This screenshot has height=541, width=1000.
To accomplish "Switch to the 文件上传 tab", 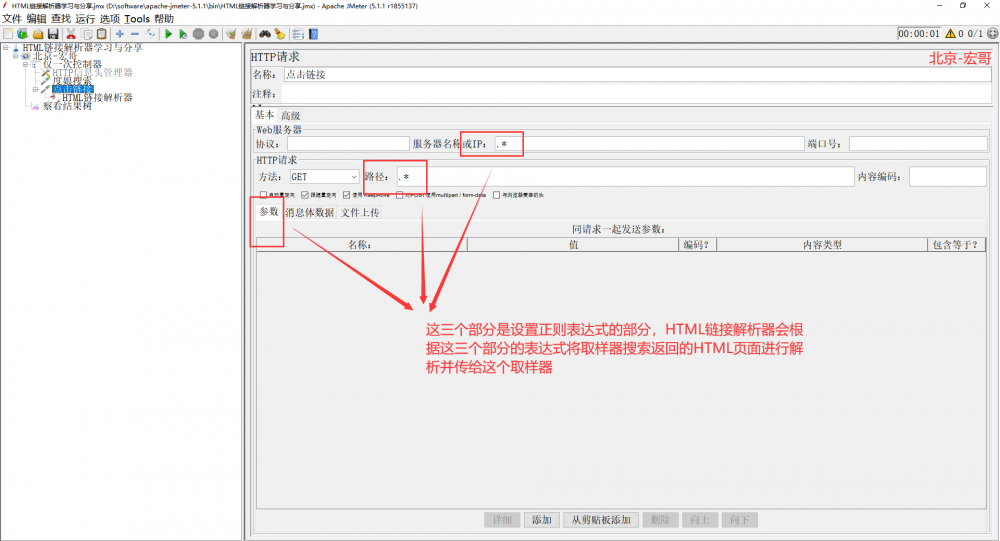I will [x=360, y=212].
